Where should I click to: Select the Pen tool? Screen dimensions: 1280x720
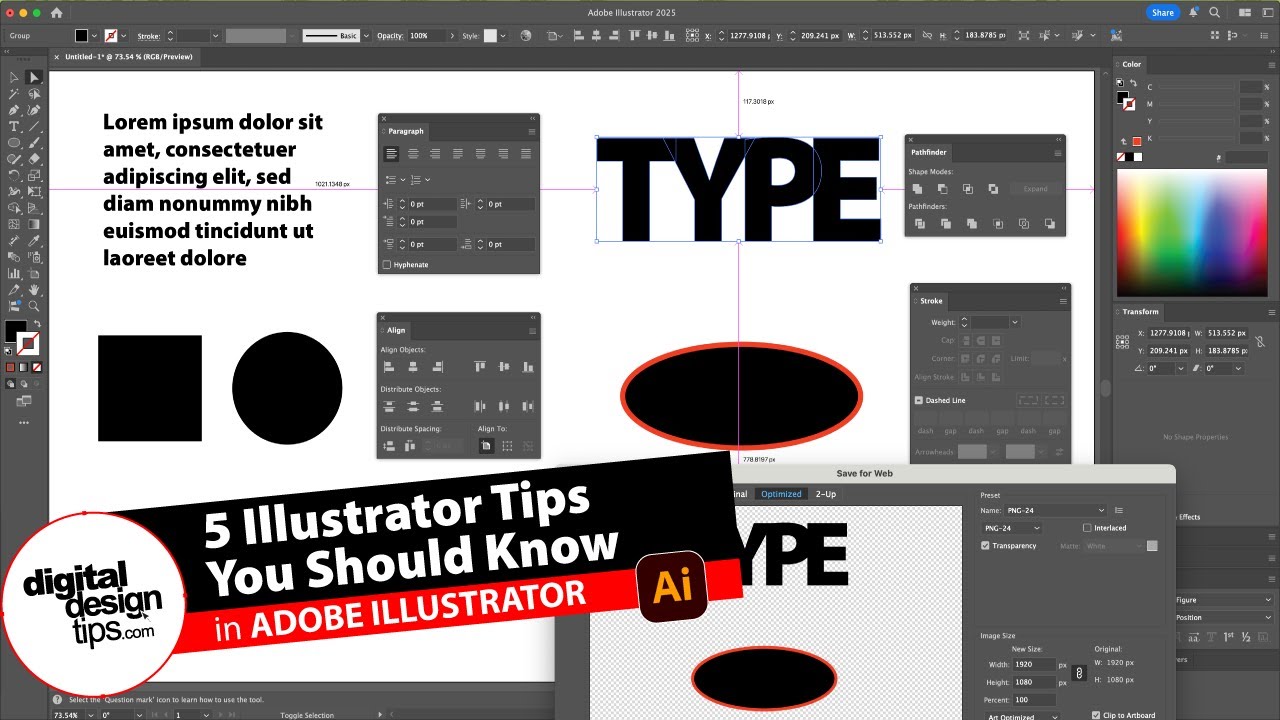(14, 110)
